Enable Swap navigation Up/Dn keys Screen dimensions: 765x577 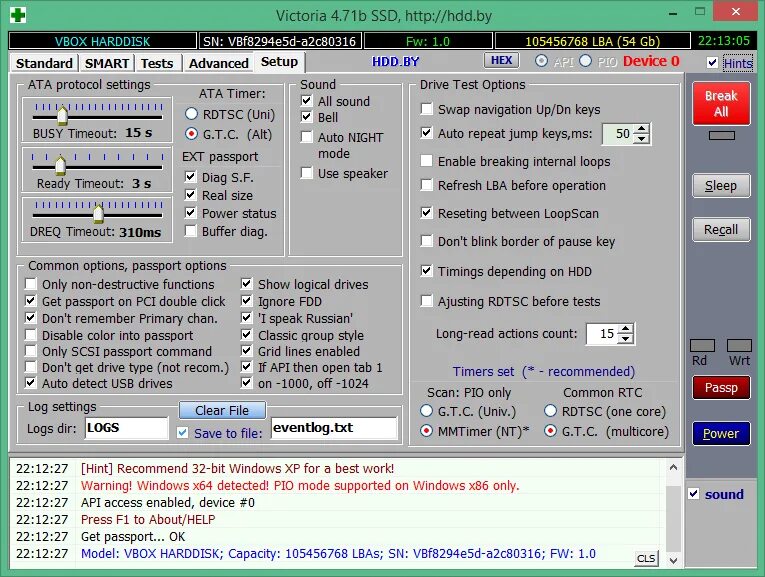[x=426, y=109]
